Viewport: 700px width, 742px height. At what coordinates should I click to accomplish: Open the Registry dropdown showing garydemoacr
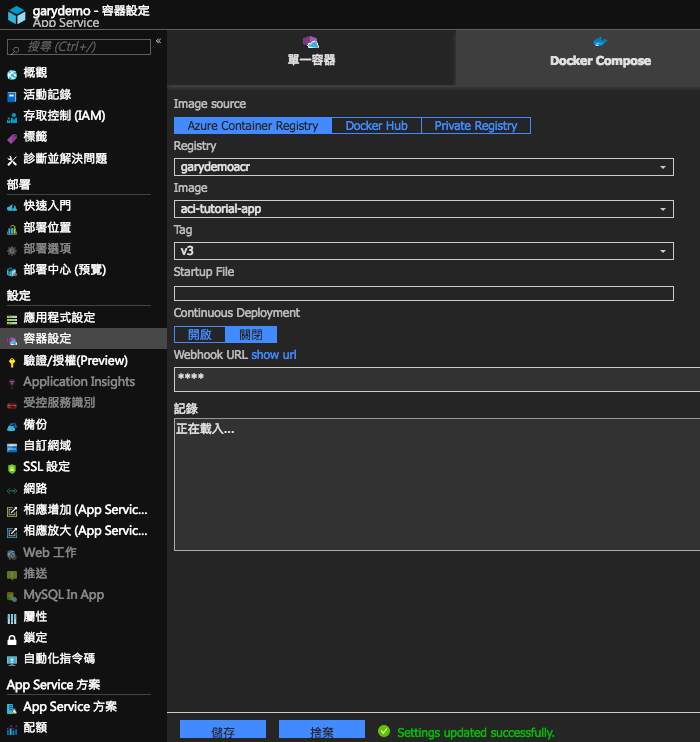424,167
